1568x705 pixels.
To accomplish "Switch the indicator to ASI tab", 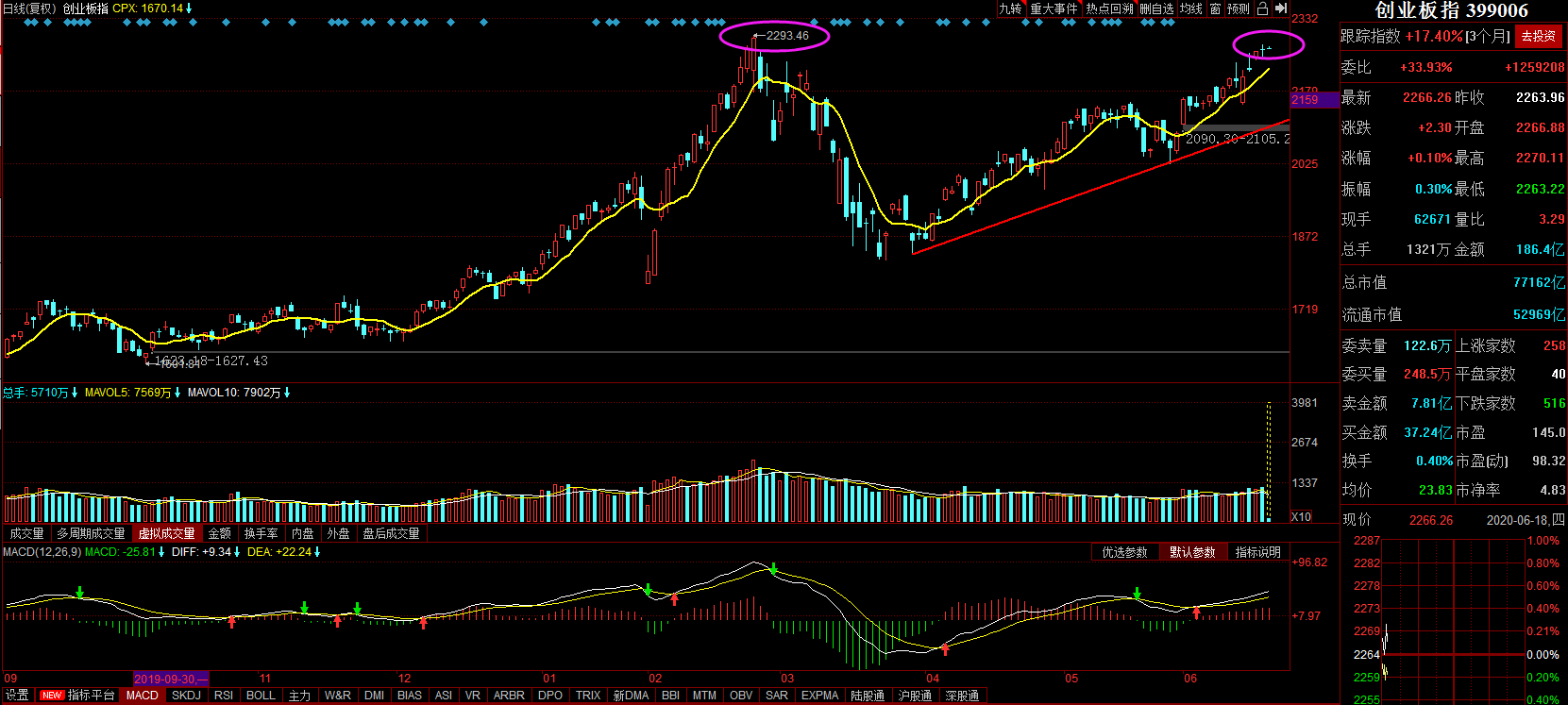I will click(444, 696).
